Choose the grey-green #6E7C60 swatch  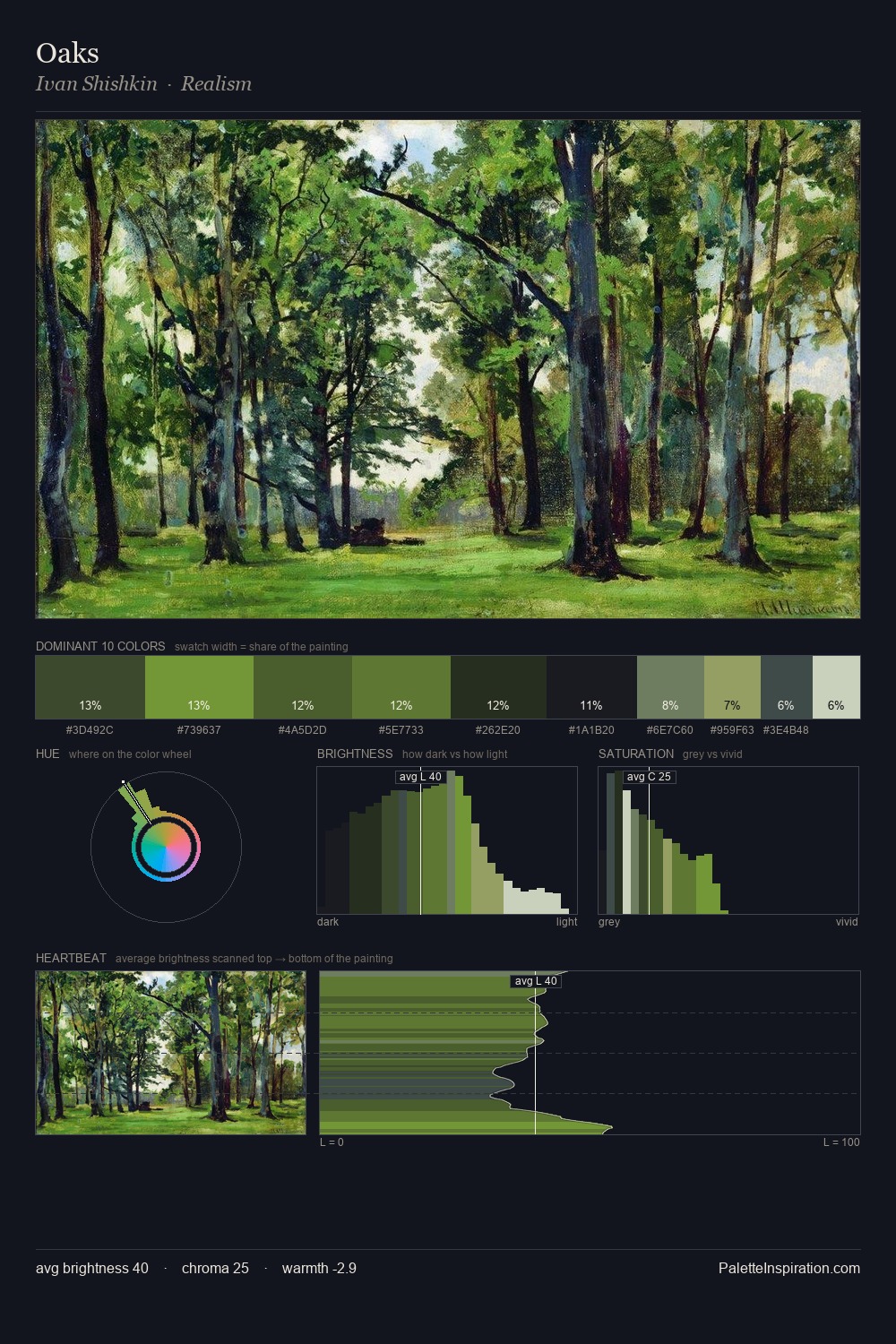click(670, 687)
